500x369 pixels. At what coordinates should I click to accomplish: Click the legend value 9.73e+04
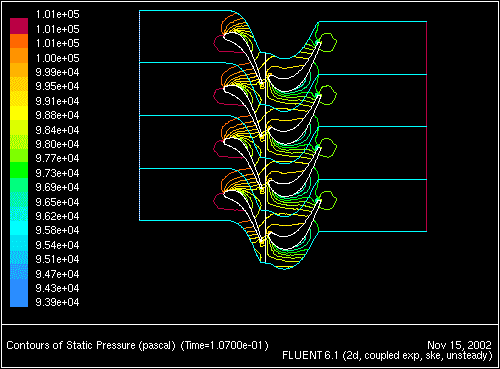[58, 173]
